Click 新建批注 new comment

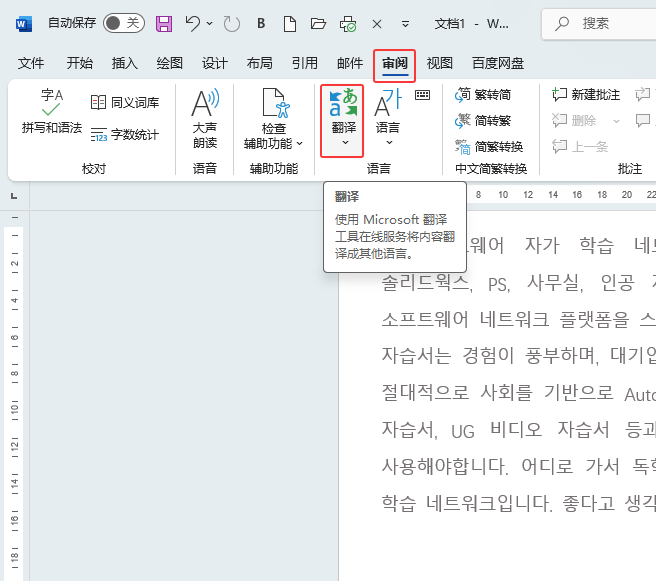(x=586, y=95)
